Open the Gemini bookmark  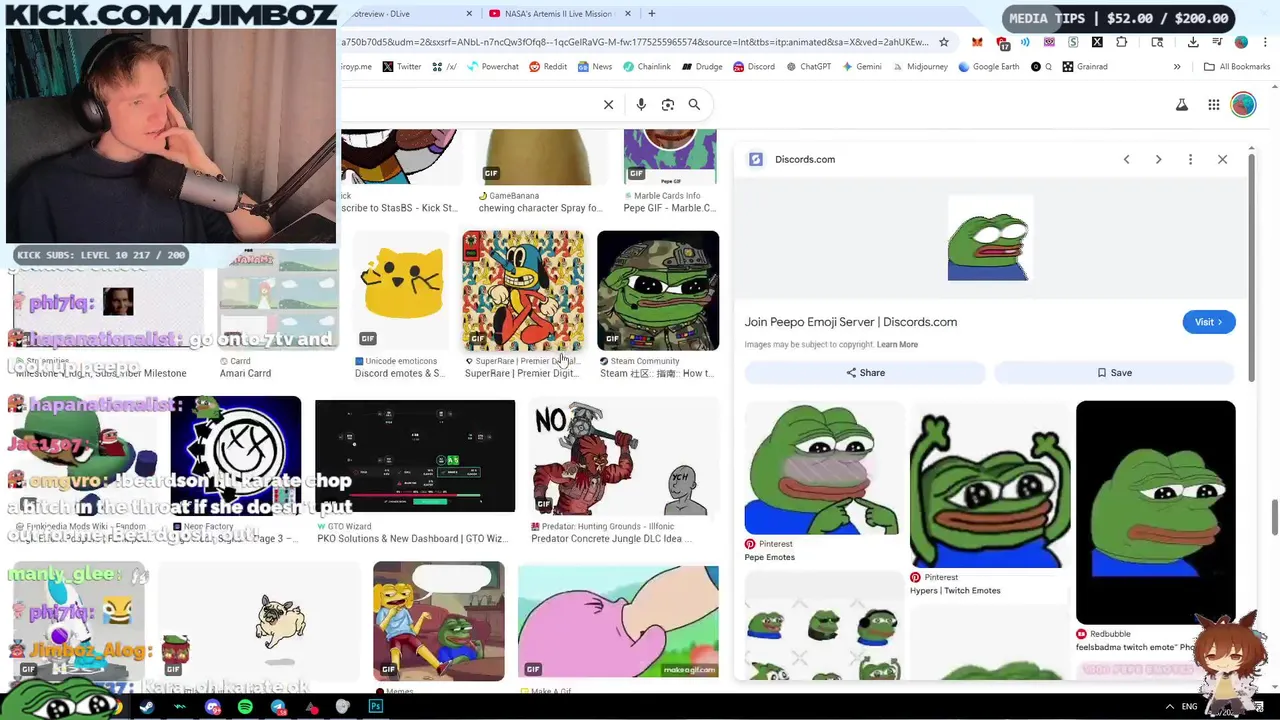(861, 67)
